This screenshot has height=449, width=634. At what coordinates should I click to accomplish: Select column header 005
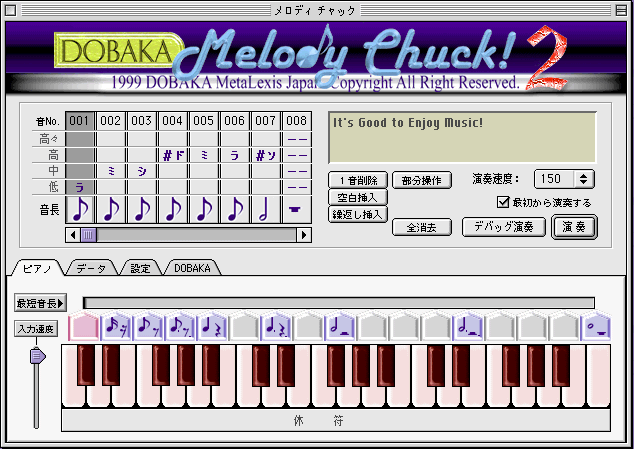click(x=204, y=121)
